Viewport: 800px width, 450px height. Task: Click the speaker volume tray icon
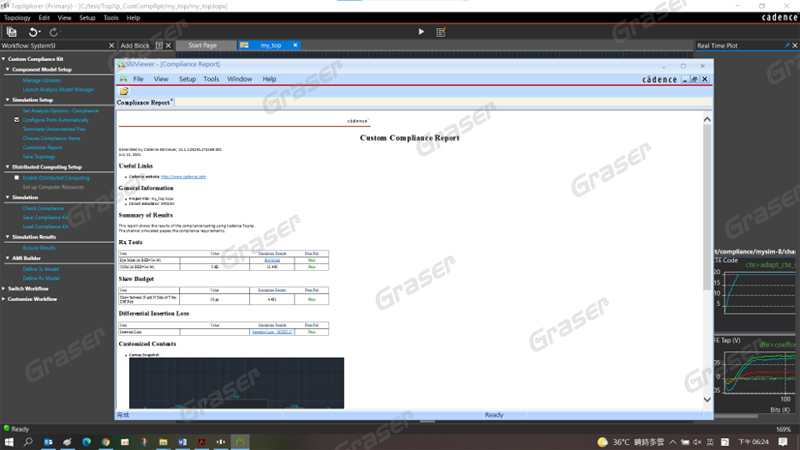697,442
